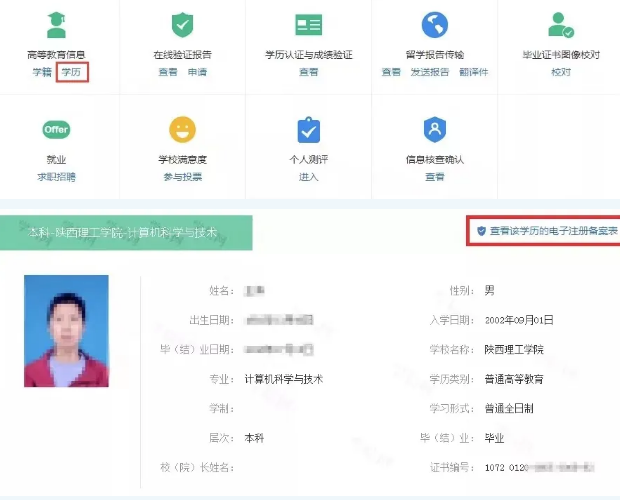This screenshot has height=500, width=620.
Task: Click the certificate card icon above 学历认证与成绩验证
Action: pos(308,25)
